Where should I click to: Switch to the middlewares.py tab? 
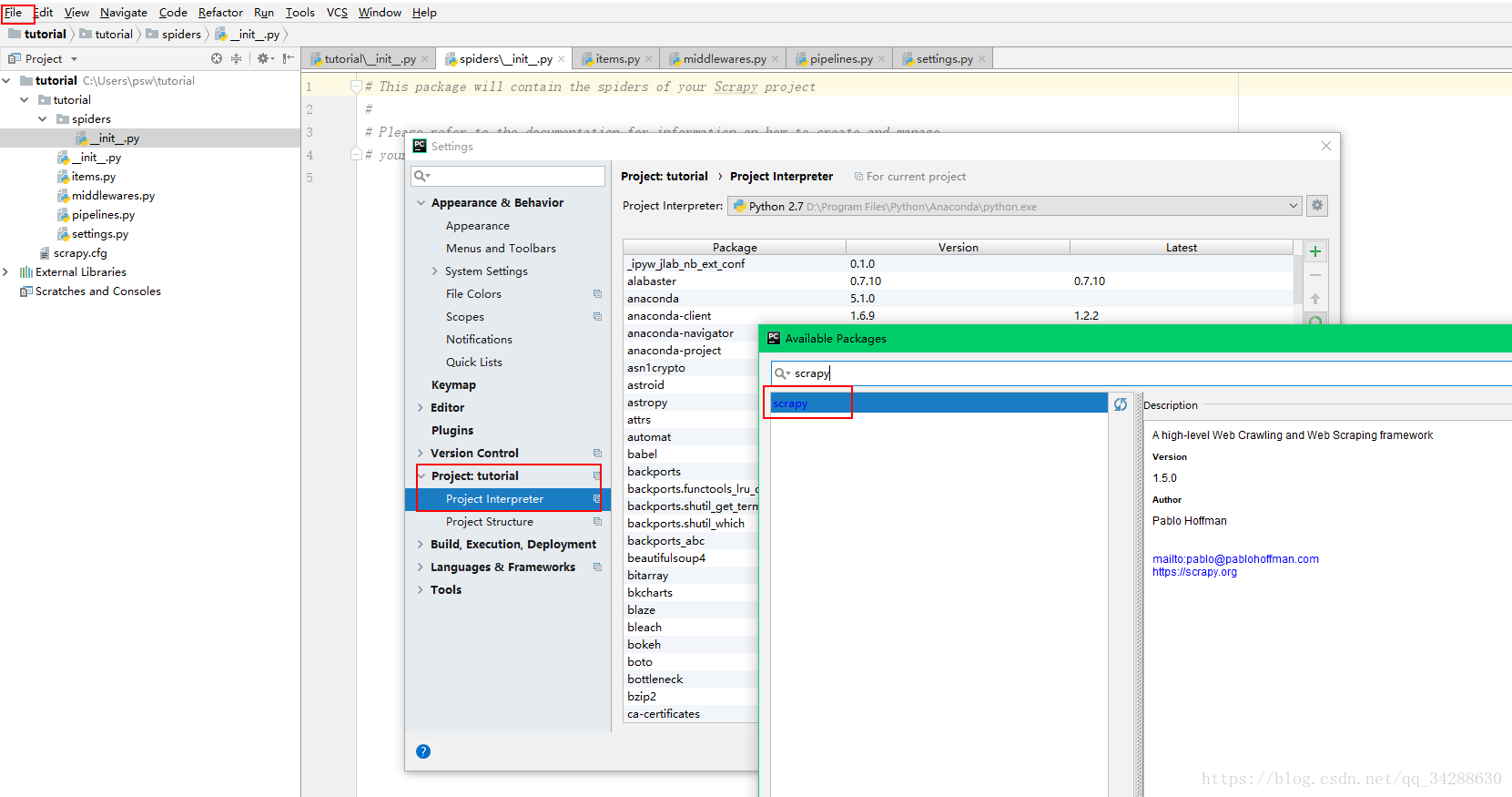tap(725, 59)
